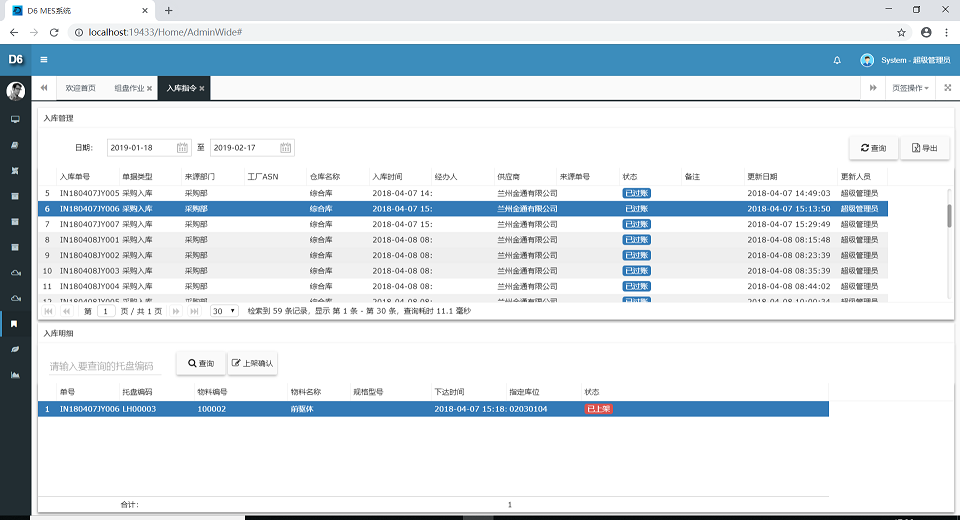Click the 导出 export button
The image size is (960, 520).
point(924,148)
